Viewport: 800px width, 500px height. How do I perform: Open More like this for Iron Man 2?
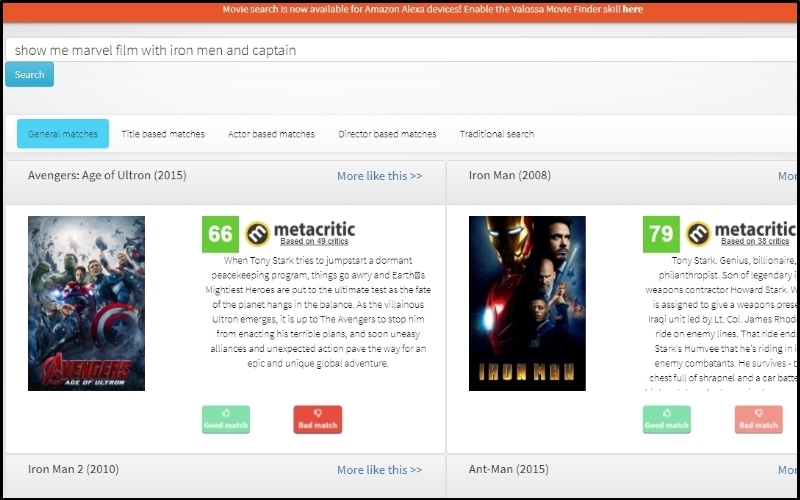379,470
